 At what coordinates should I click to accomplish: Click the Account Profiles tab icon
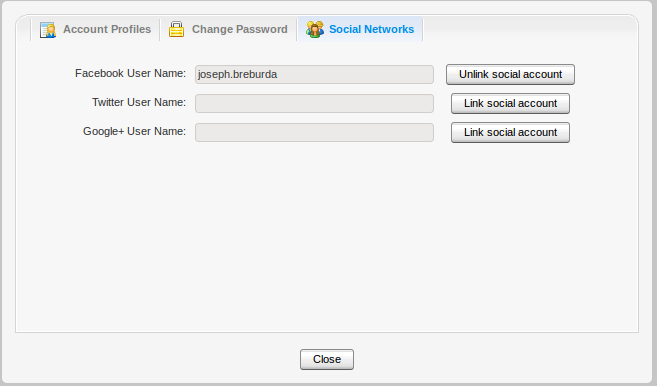pos(48,30)
